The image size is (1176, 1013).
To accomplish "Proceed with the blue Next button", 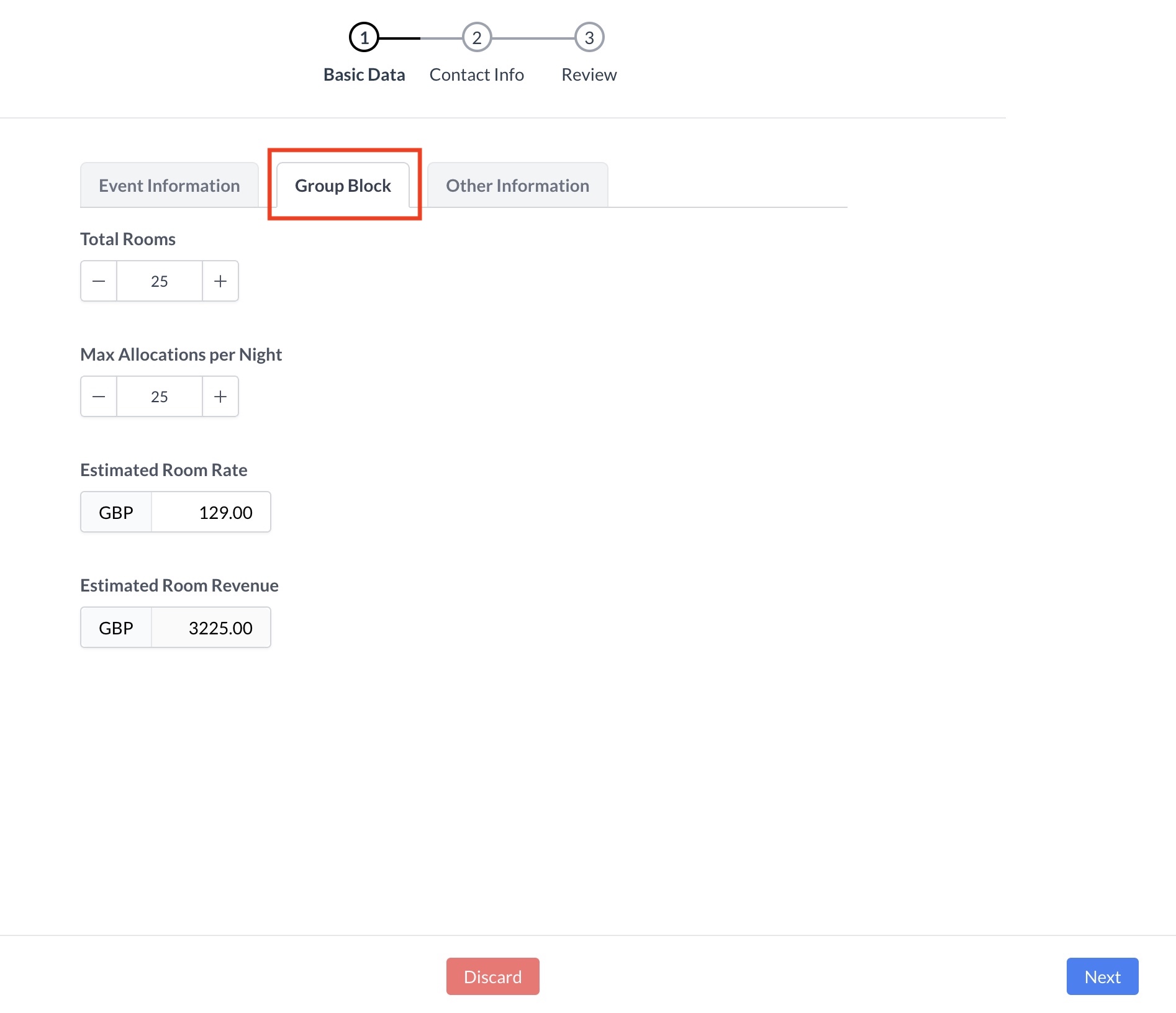I will 1102,976.
